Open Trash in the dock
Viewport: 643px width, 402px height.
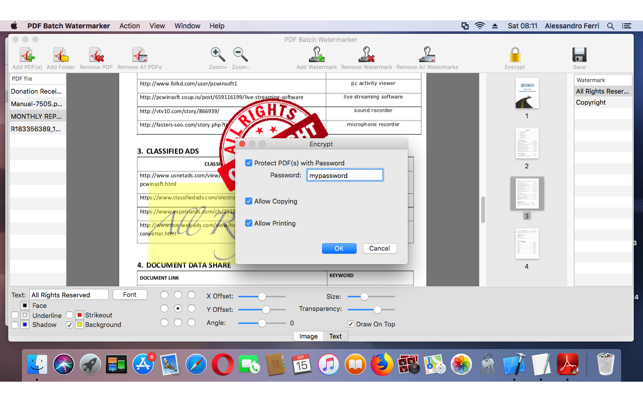pos(606,364)
